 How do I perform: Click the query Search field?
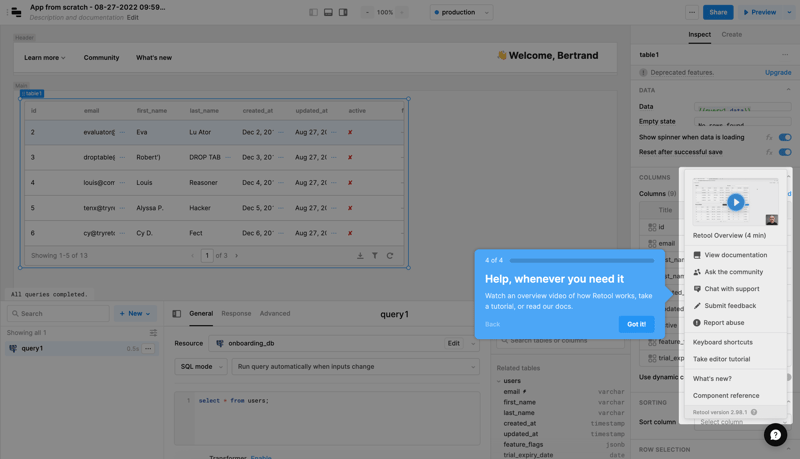tap(58, 314)
